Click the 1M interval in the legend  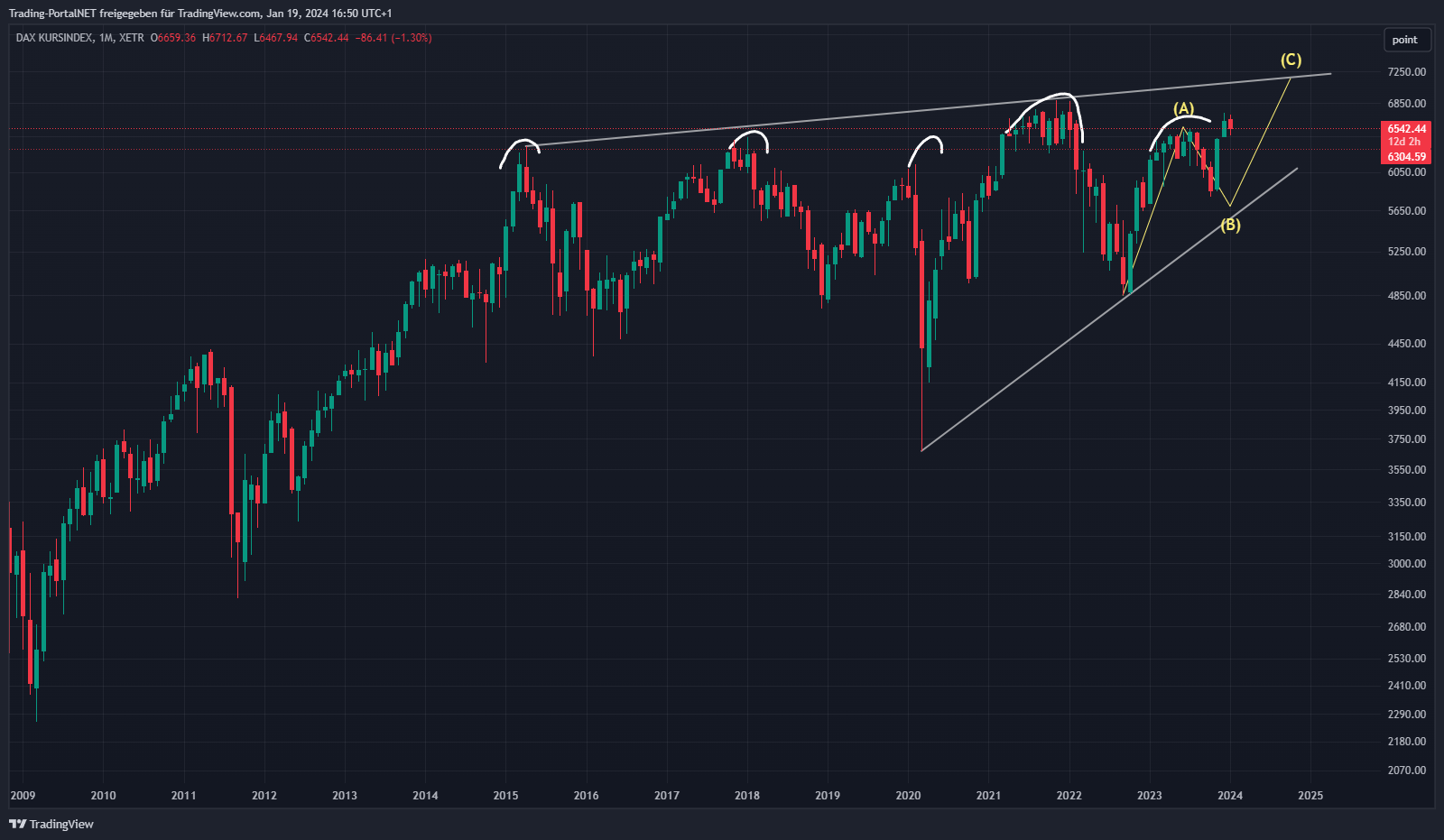[x=106, y=38]
